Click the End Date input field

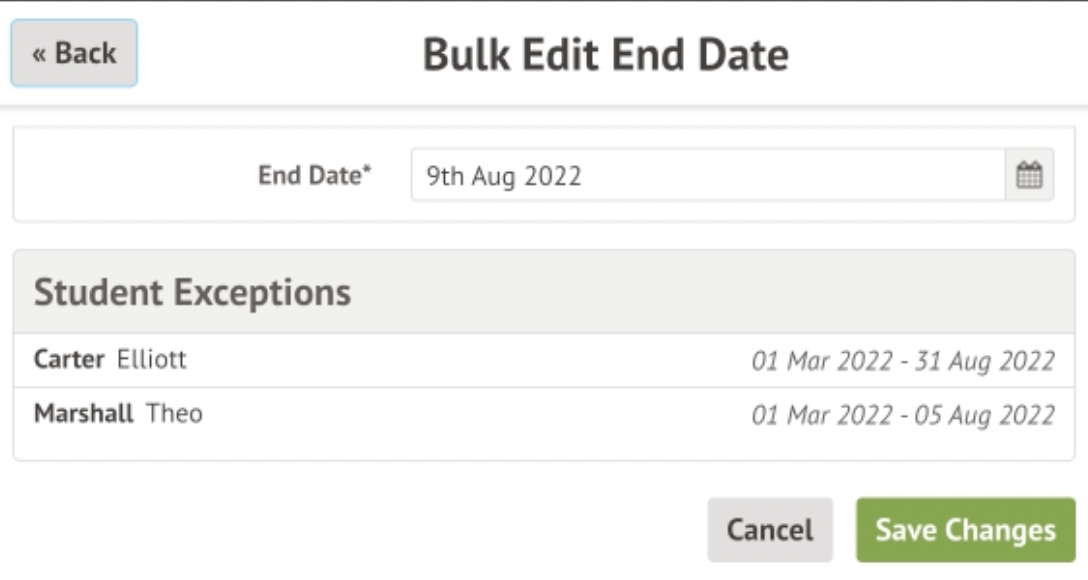tap(707, 176)
